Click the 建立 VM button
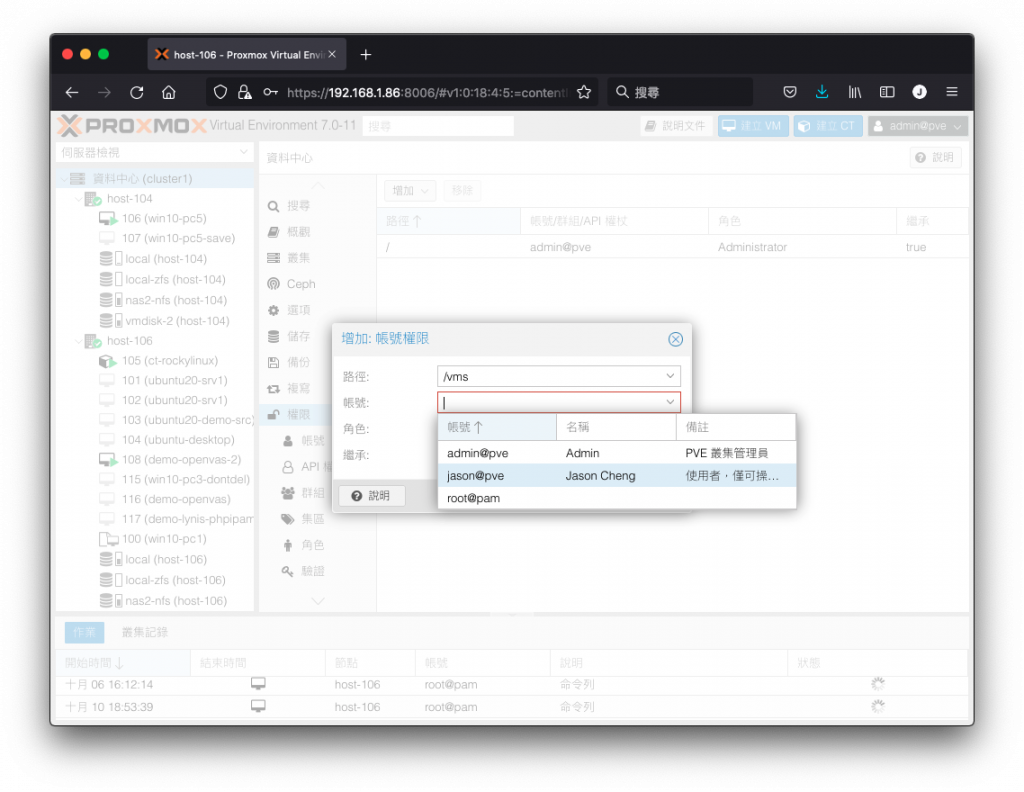 coord(753,126)
